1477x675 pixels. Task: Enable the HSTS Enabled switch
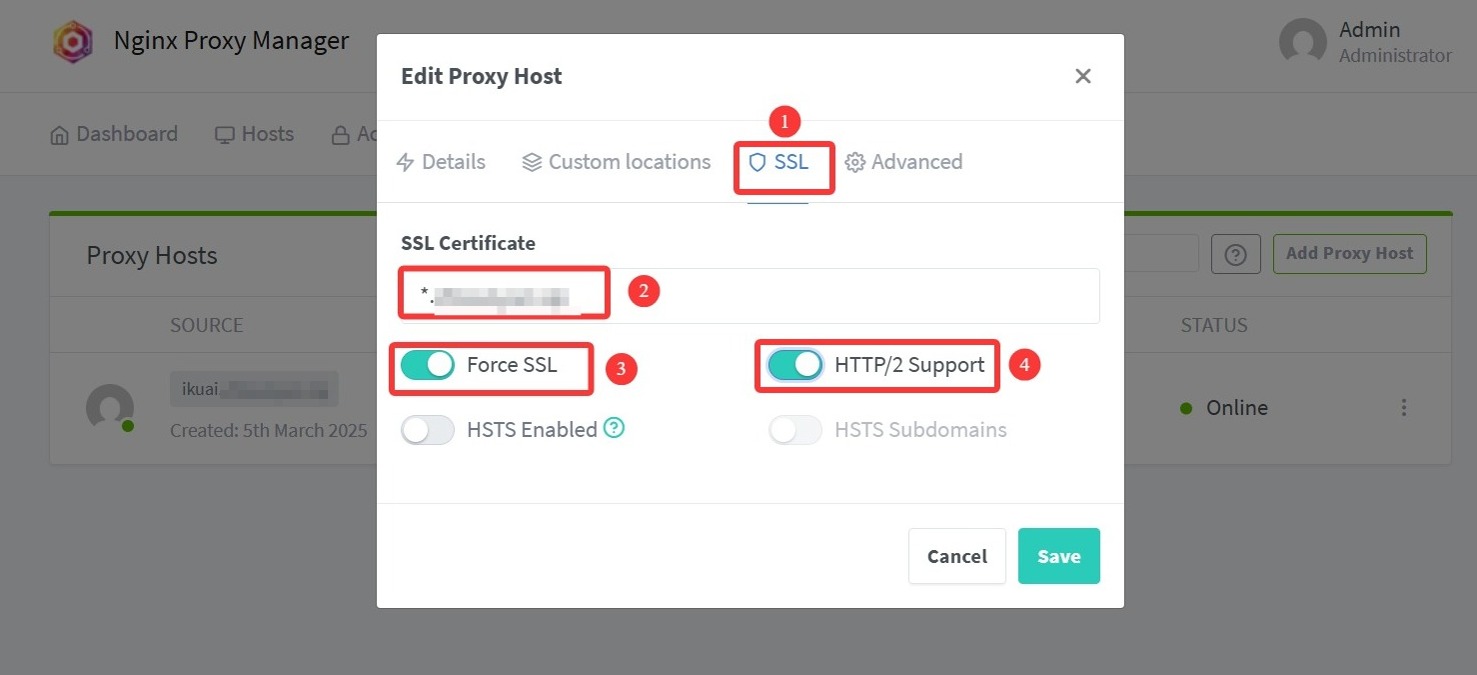[428, 430]
